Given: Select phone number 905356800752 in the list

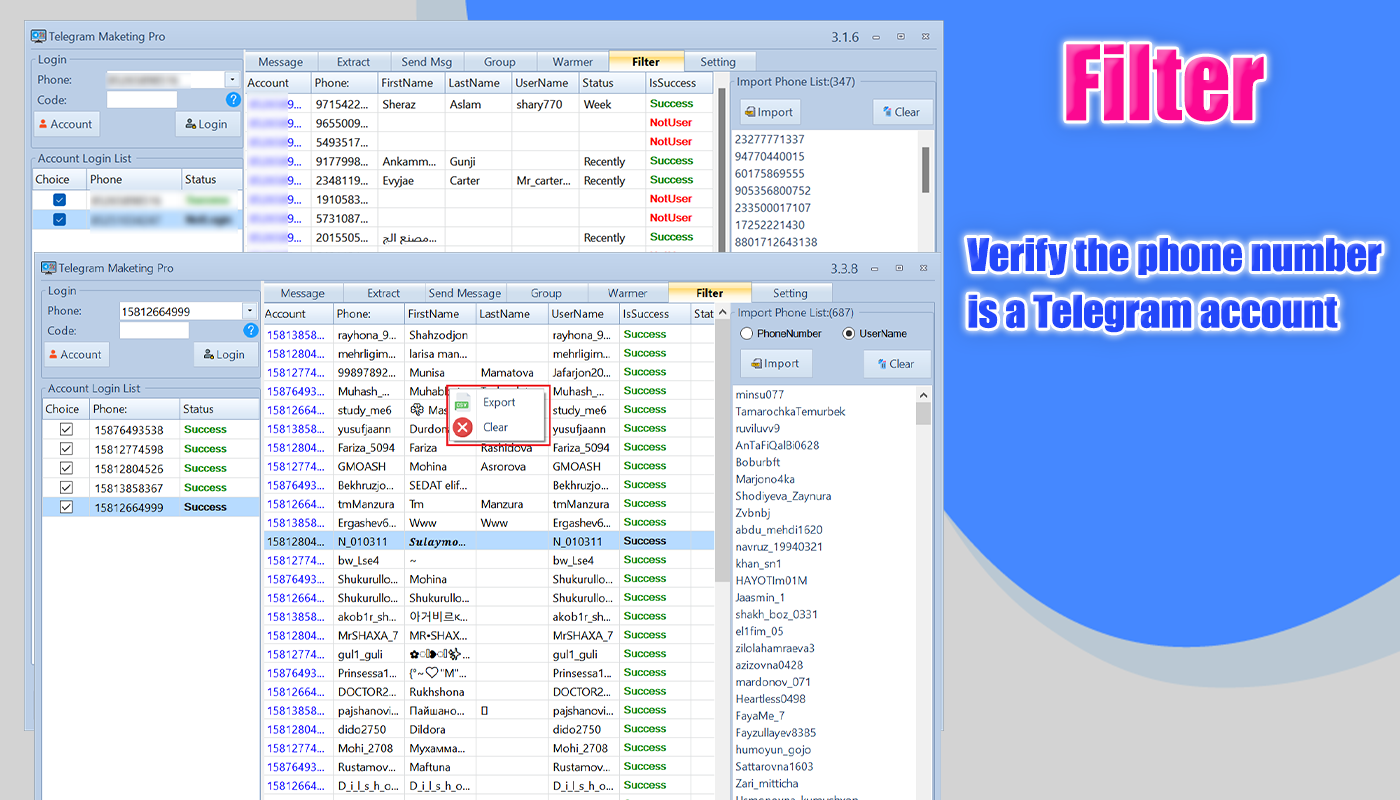Looking at the screenshot, I should 773,190.
